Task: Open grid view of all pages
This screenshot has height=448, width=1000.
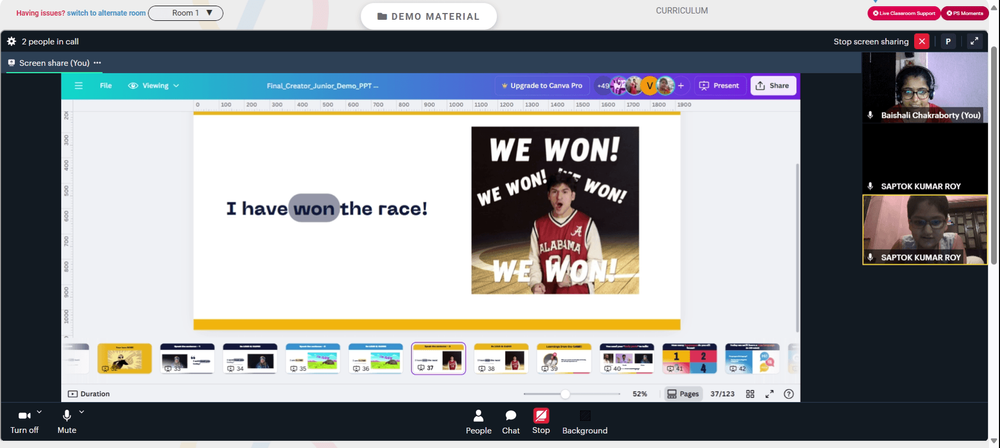Action: pos(750,394)
